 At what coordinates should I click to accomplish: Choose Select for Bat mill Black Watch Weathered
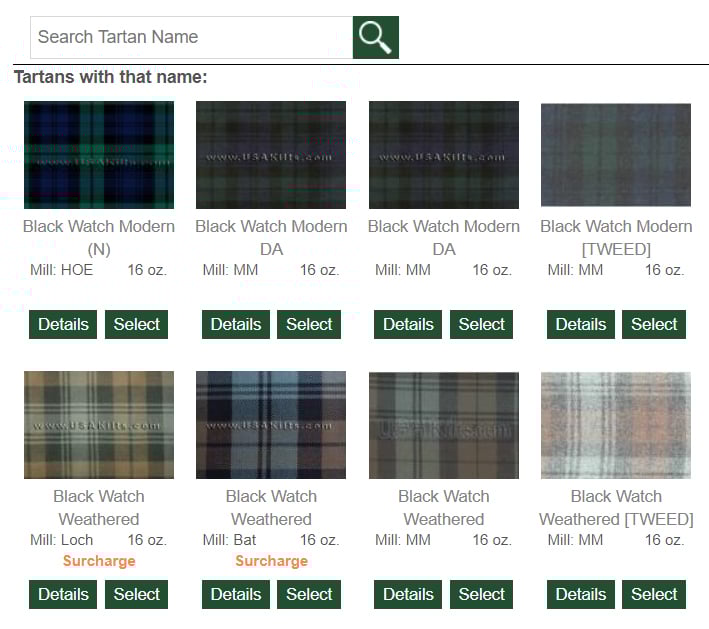pos(309,594)
